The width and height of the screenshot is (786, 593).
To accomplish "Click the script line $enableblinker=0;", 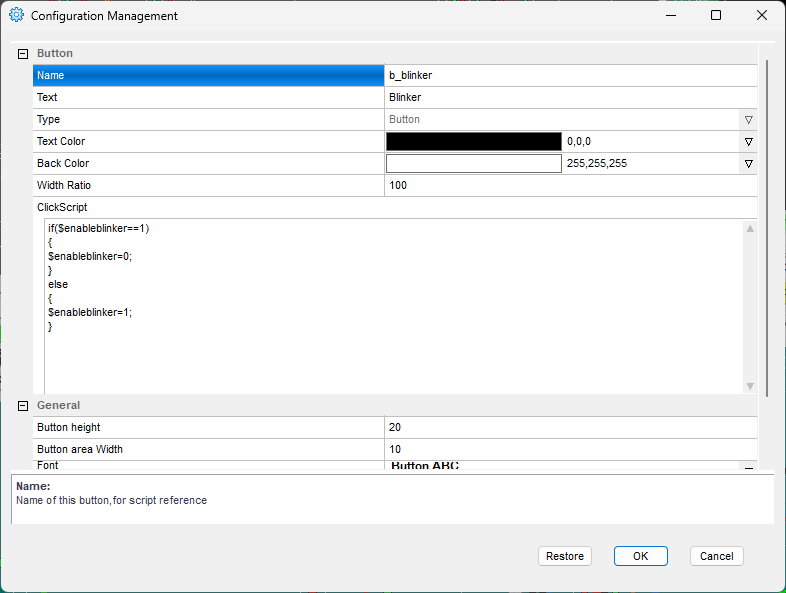I will pyautogui.click(x=90, y=257).
